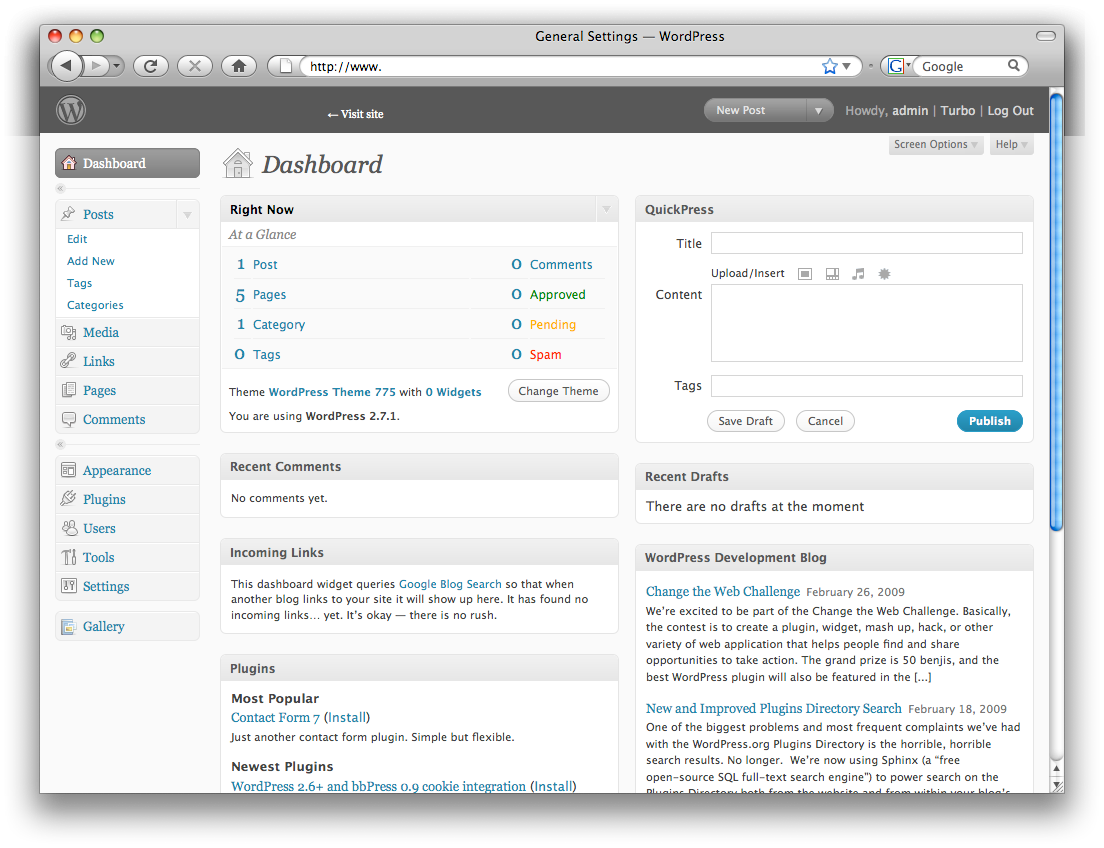Publish the QuickPress post
This screenshot has width=1104, height=848.
click(989, 421)
